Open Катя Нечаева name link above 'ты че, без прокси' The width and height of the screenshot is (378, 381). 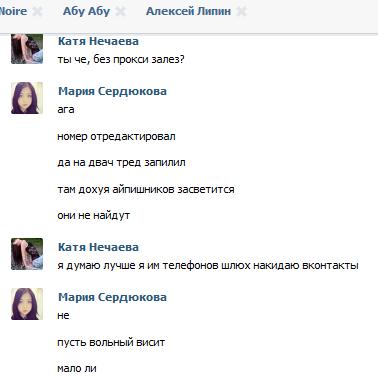98,41
